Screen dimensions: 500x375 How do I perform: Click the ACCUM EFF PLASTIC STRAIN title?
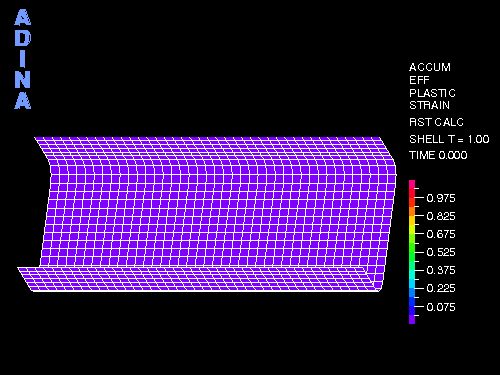click(432, 86)
